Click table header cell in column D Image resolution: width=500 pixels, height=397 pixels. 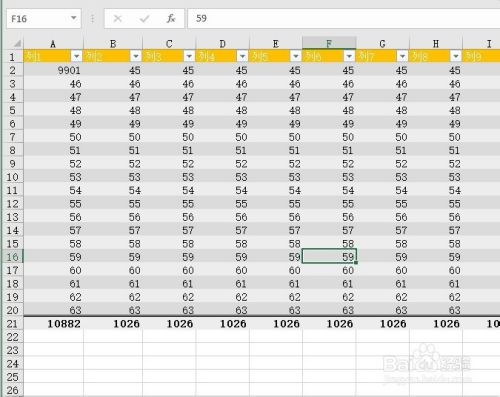click(222, 56)
